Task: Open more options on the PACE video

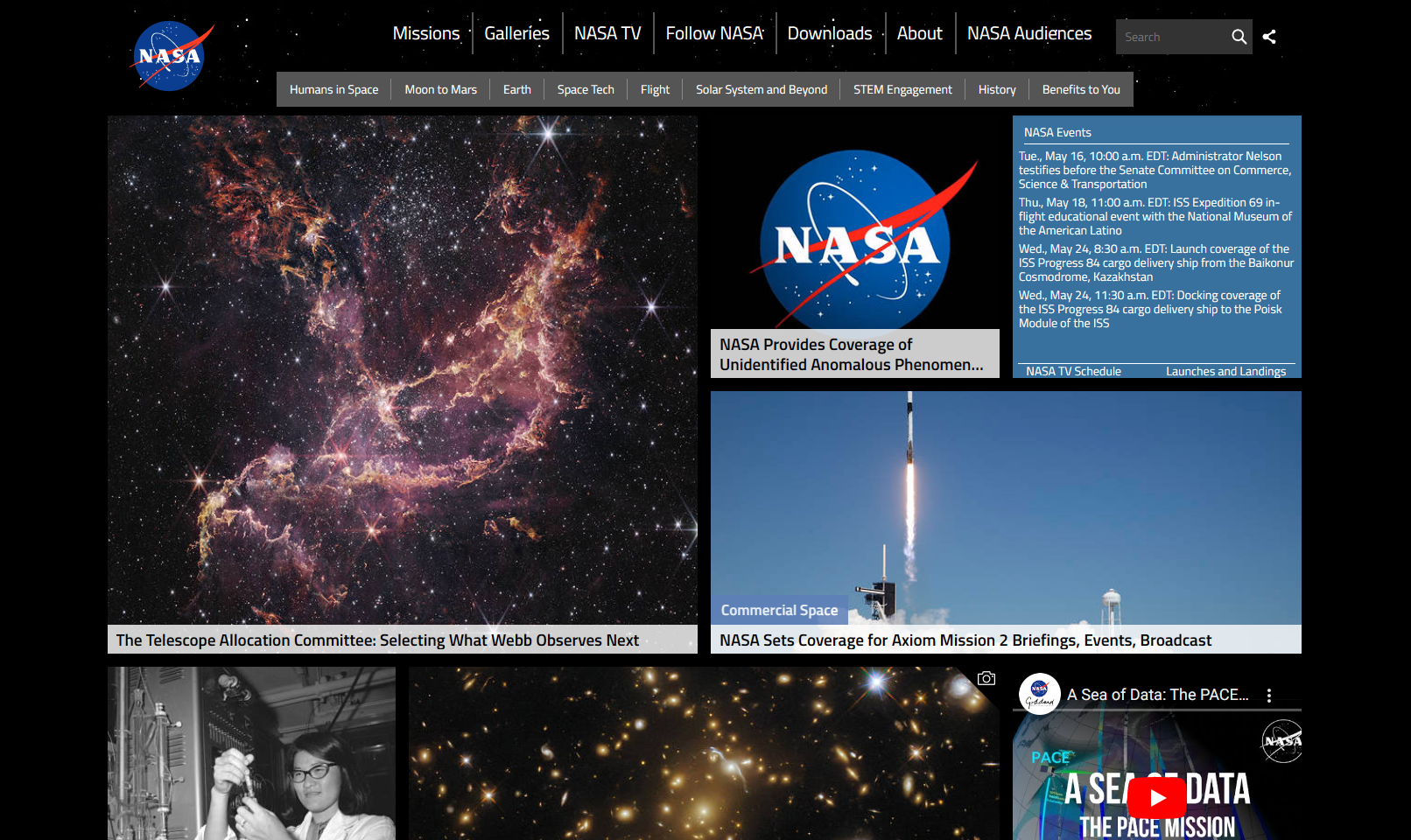Action: click(1270, 694)
